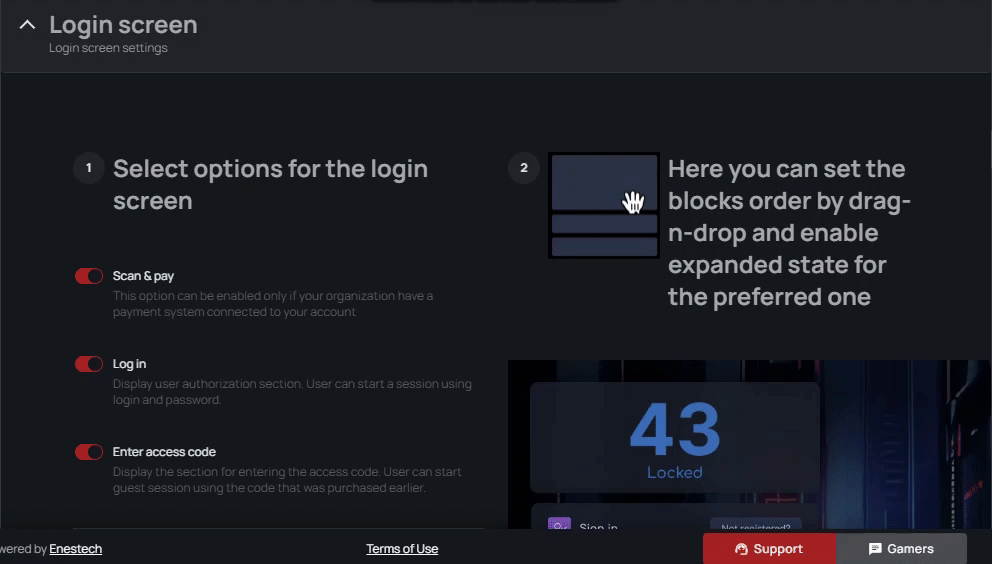Click the Login screen section title

[123, 25]
